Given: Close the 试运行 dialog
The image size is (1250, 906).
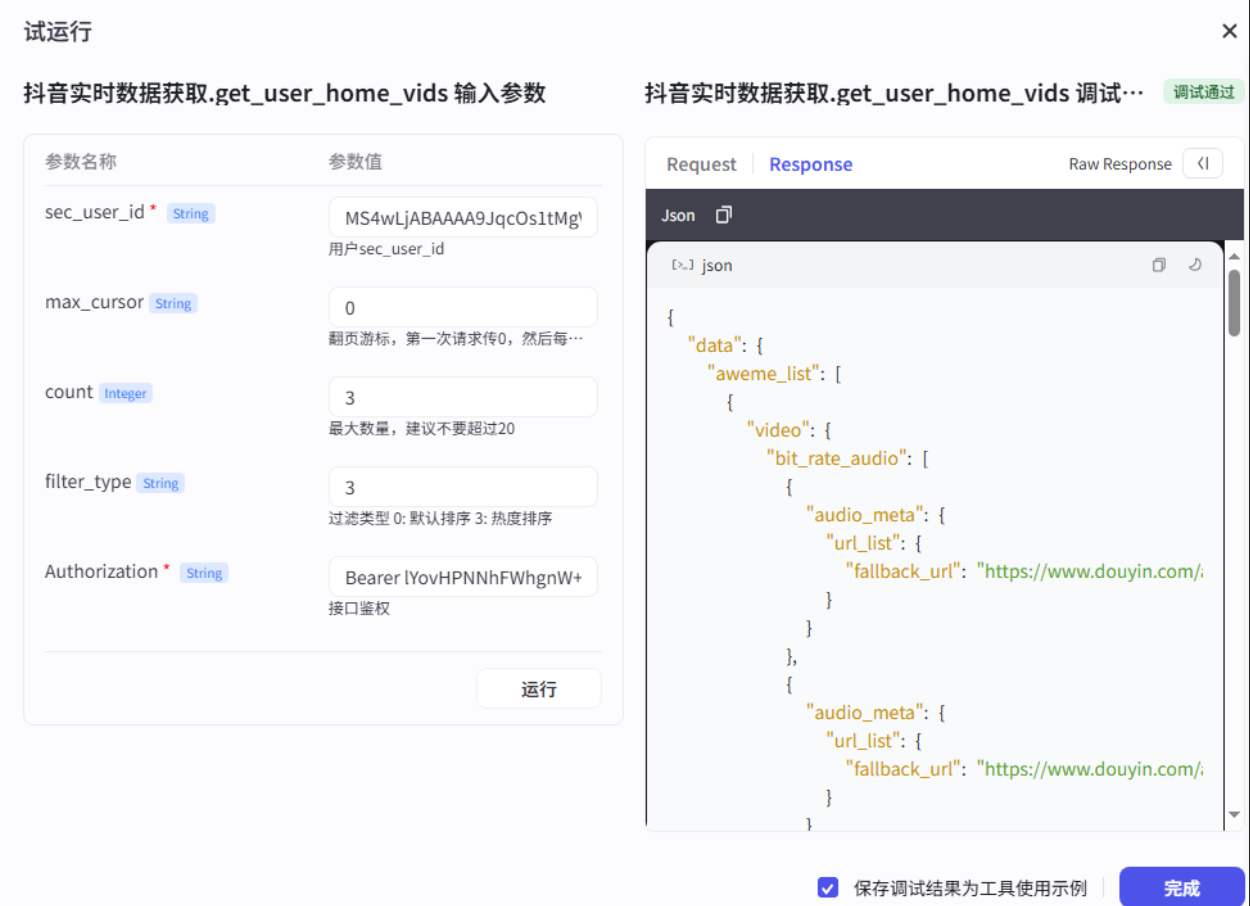Looking at the screenshot, I should click(x=1230, y=31).
